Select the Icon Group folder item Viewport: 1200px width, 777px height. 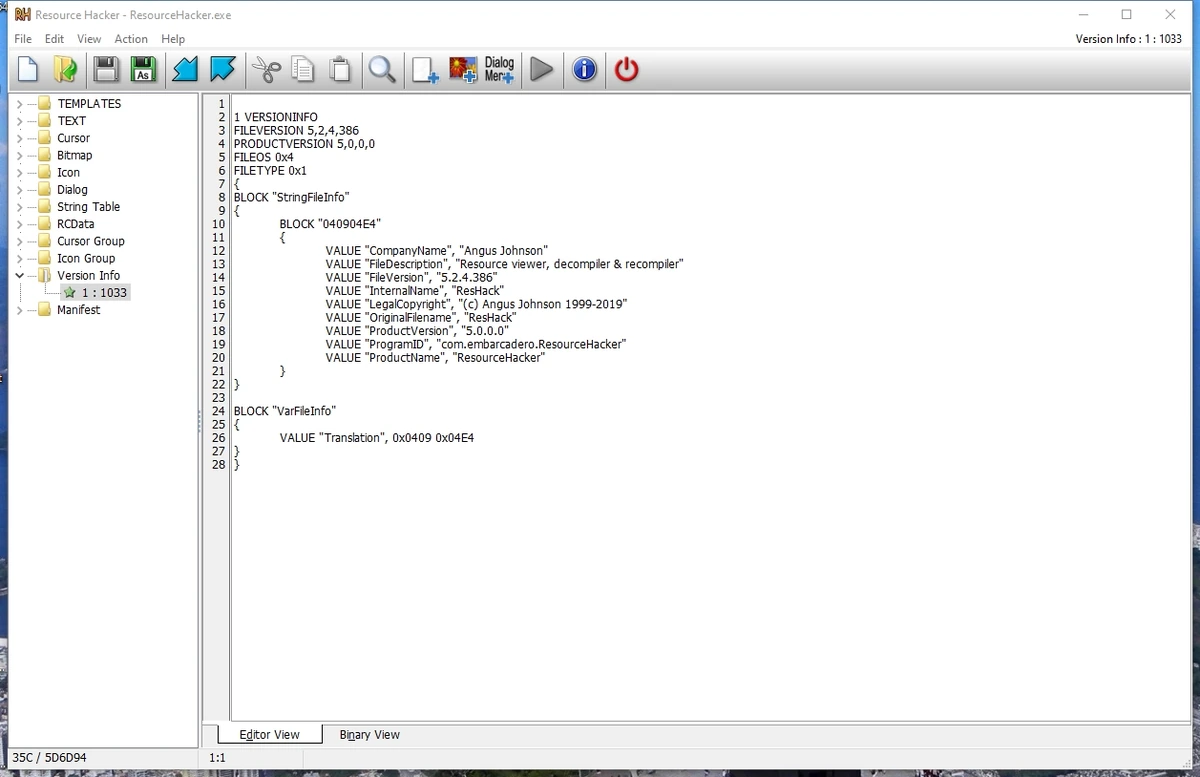click(86, 258)
